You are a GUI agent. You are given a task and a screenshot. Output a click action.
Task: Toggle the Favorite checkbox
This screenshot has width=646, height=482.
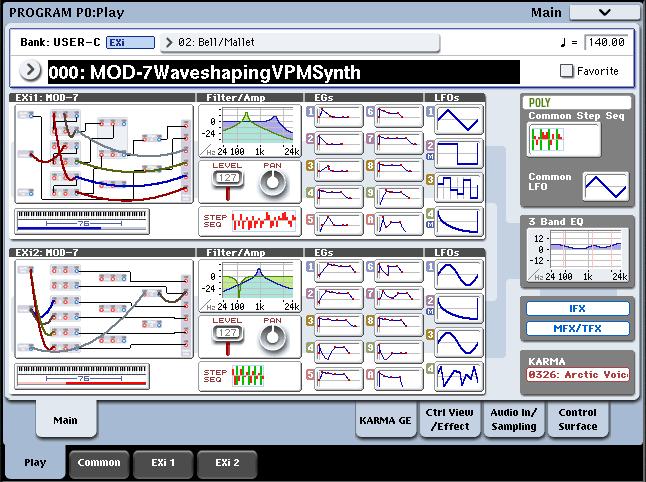pyautogui.click(x=567, y=71)
